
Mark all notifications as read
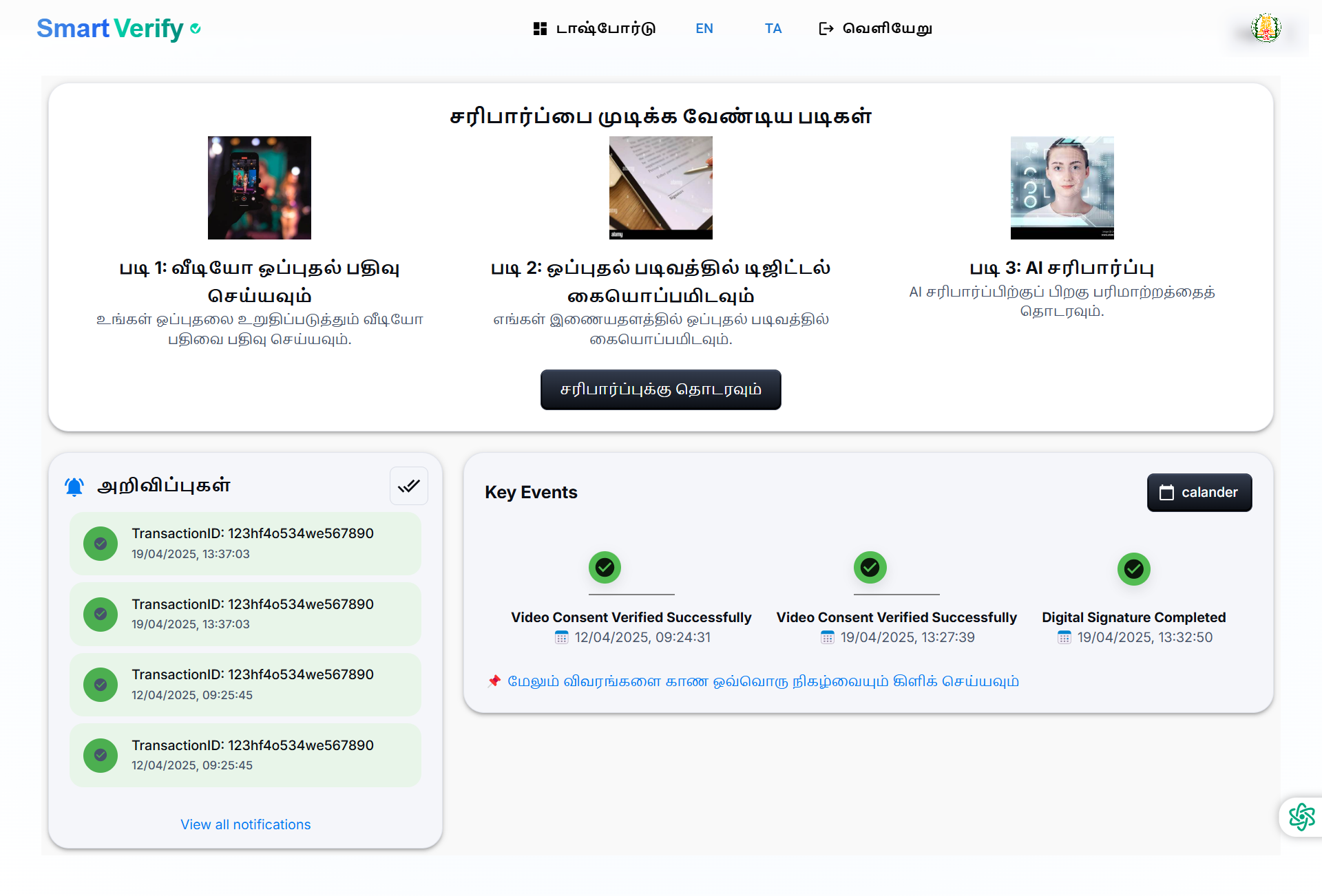(x=409, y=486)
